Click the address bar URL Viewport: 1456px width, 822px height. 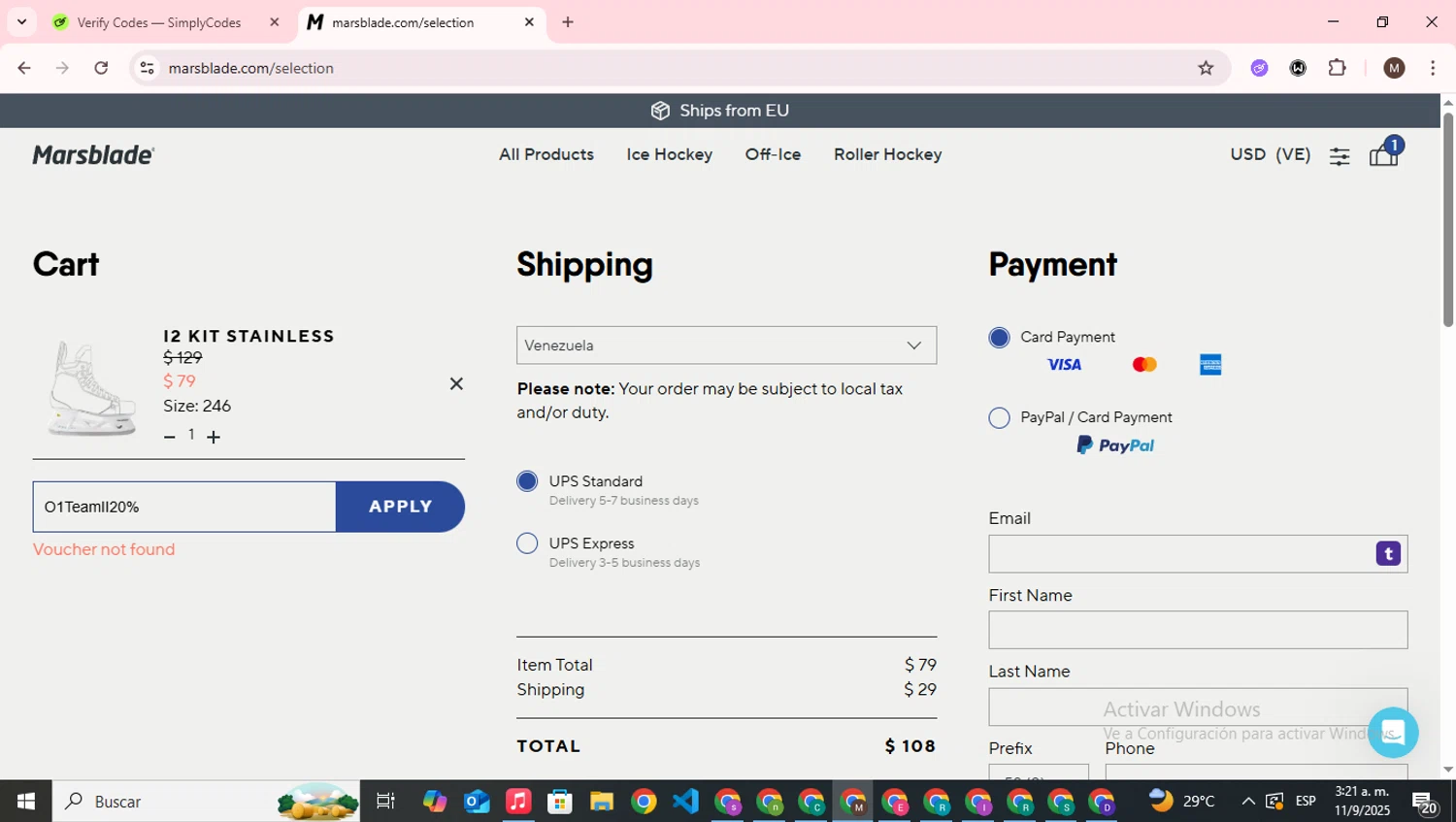point(250,68)
